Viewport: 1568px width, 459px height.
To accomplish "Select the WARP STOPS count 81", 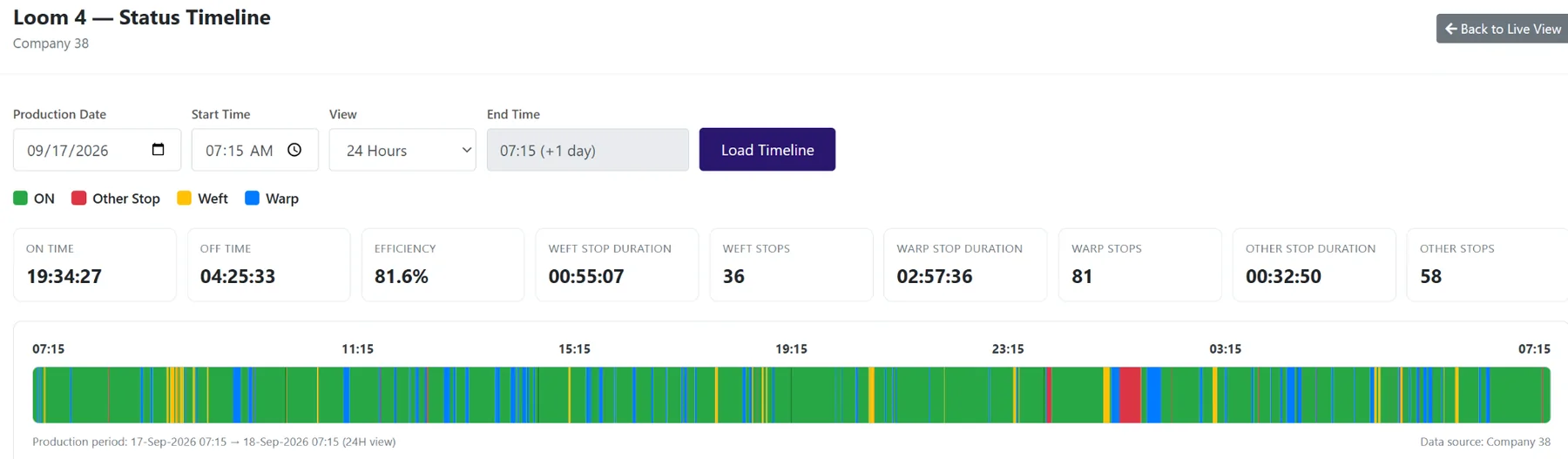I will [1082, 276].
